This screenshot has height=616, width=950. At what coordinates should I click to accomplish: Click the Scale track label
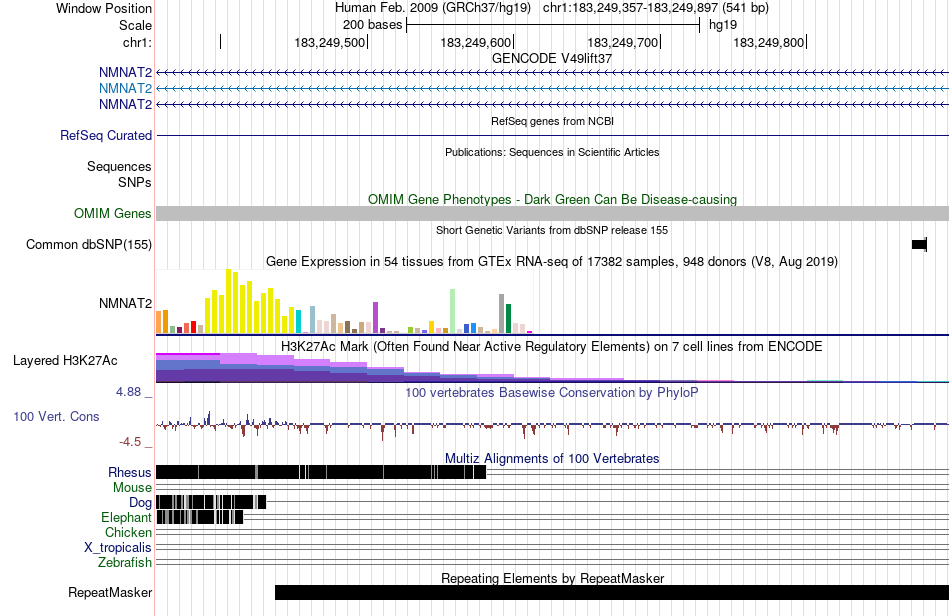coord(135,25)
